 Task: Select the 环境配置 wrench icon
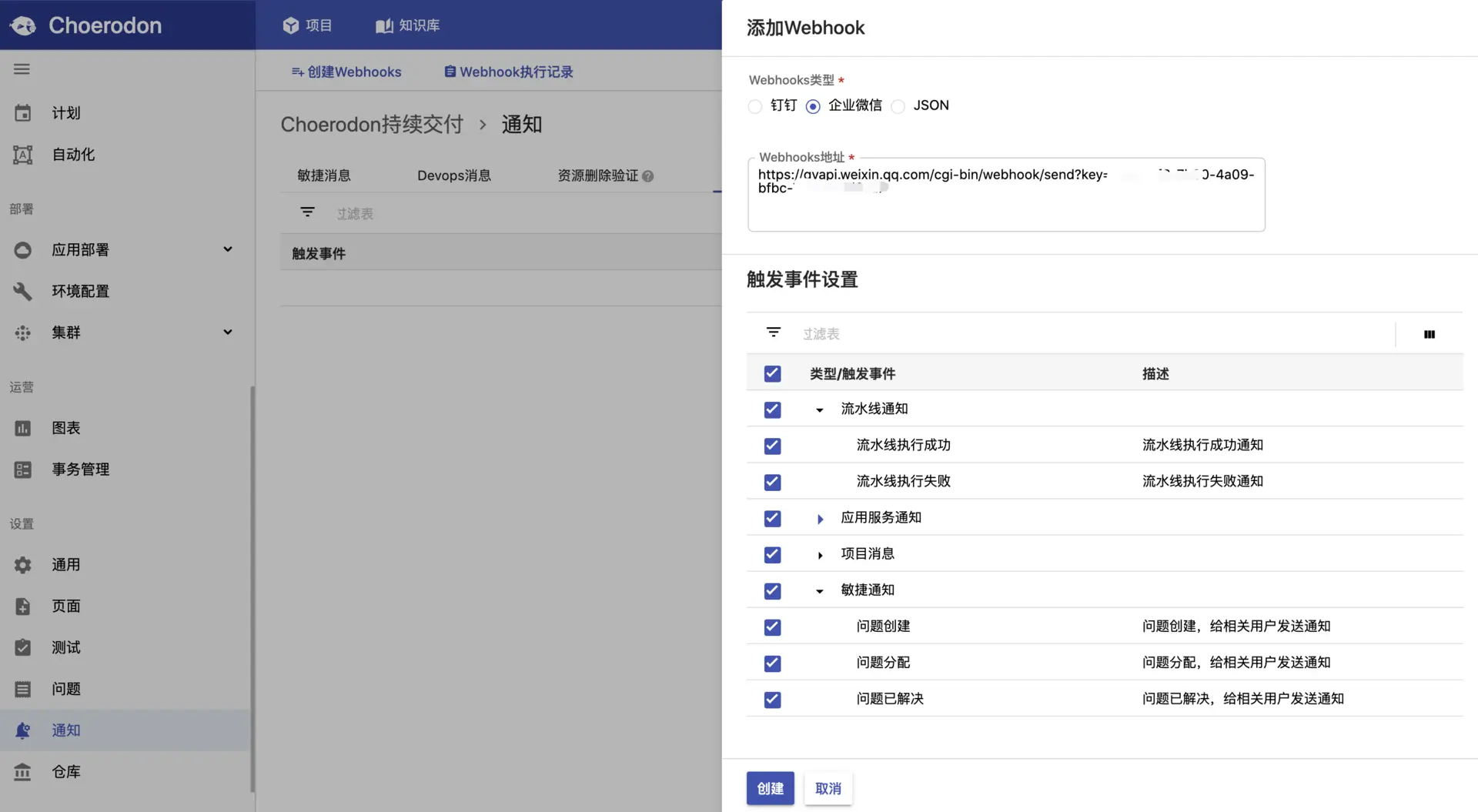(x=23, y=291)
